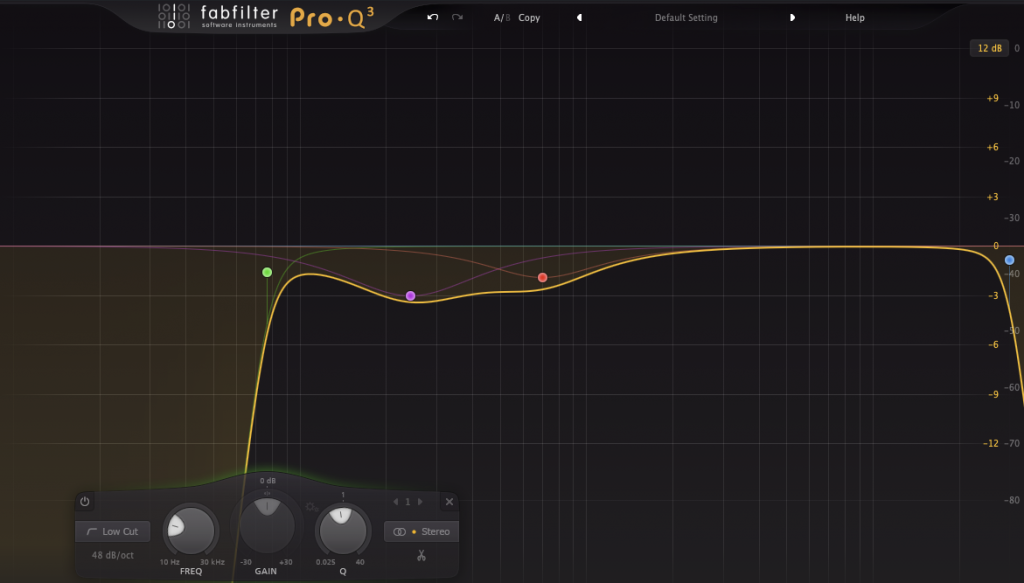Click the dynamic range gear icon
This screenshot has width=1024, height=583.
(311, 507)
